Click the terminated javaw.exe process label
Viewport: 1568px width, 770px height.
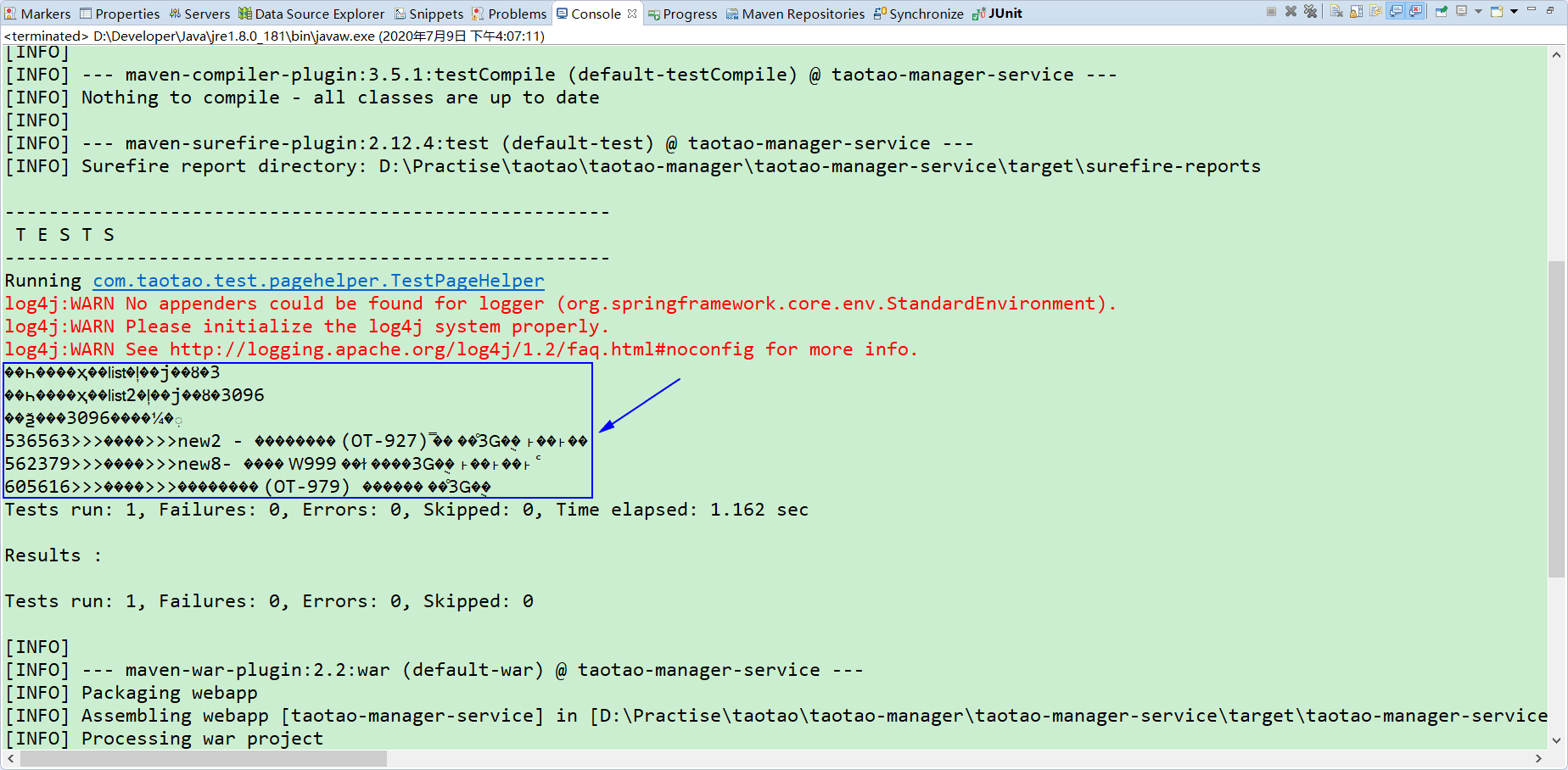coord(274,36)
